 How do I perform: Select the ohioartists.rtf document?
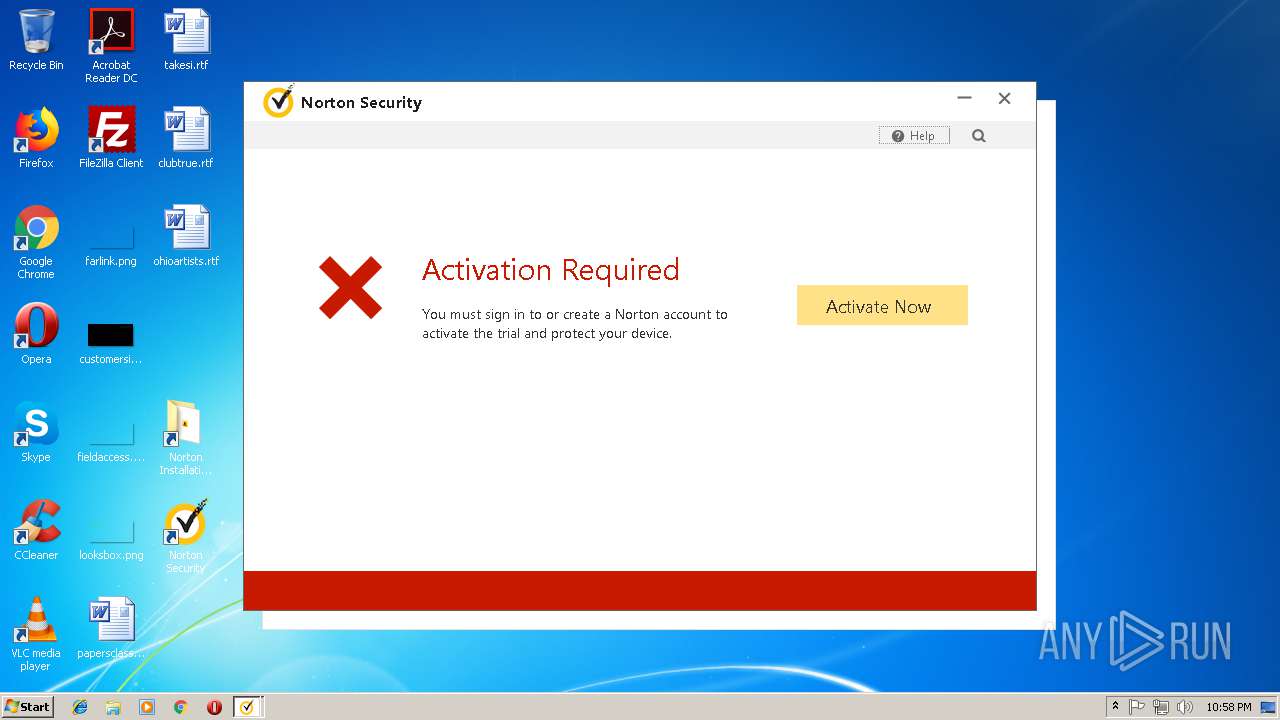(x=186, y=236)
